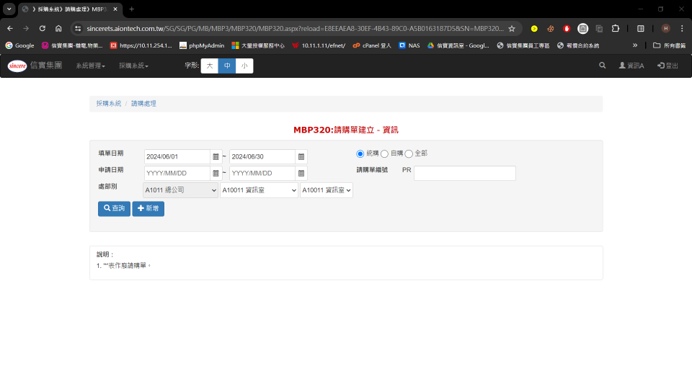Select the 統購 radio button
This screenshot has width=692, height=371.
tap(360, 154)
